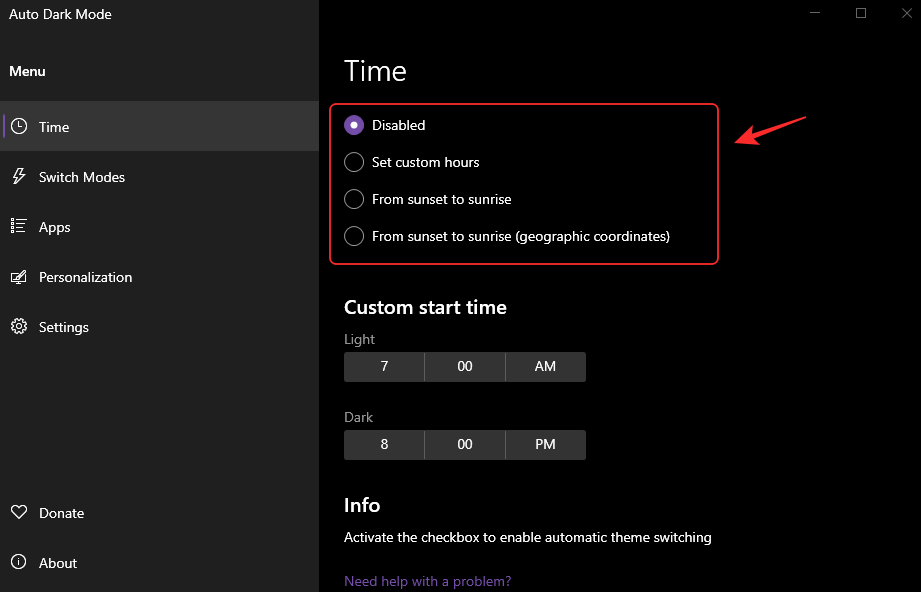The width and height of the screenshot is (921, 592).
Task: Select the Time clock icon in sidebar
Action: click(x=18, y=126)
